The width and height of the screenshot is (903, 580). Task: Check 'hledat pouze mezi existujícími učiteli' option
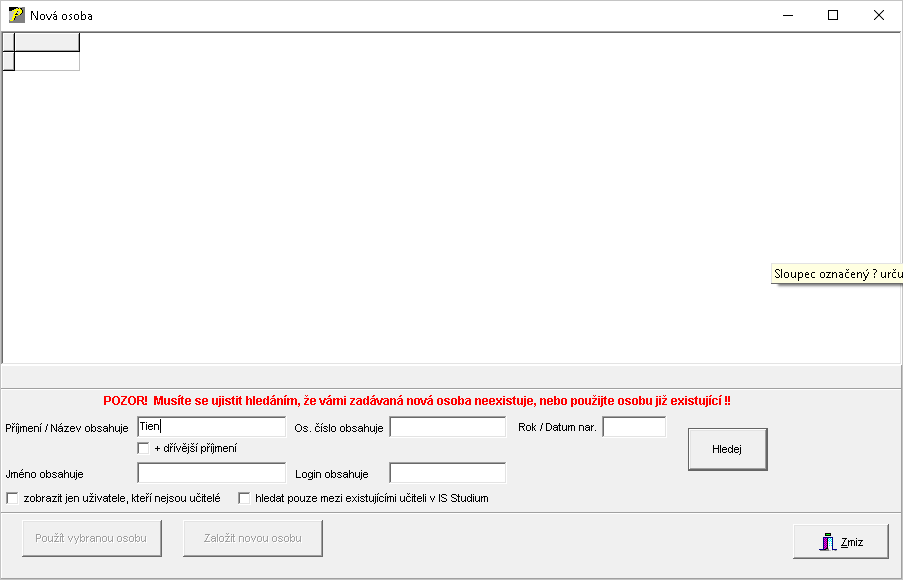[x=244, y=498]
